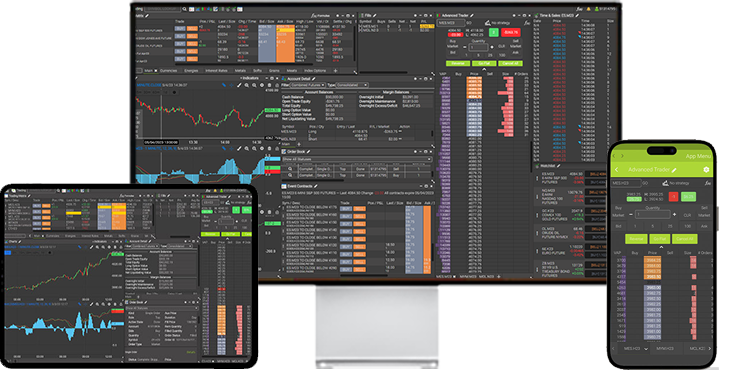Decrease quantity with the minus button on the phone

click(631, 214)
